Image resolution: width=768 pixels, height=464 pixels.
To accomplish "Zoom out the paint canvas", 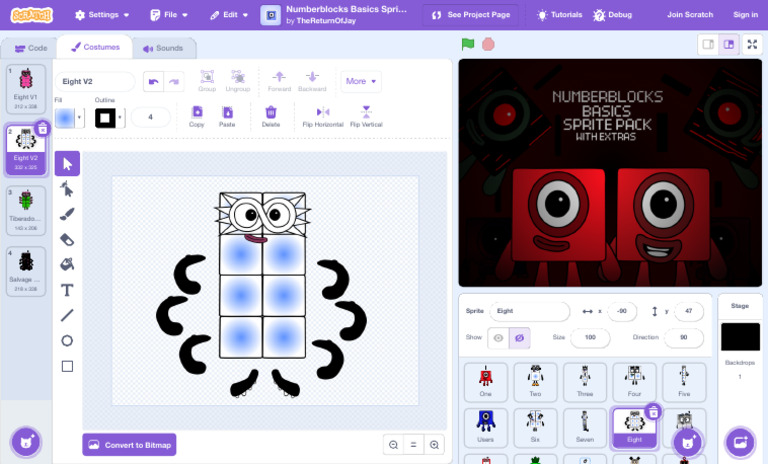I will [x=393, y=445].
